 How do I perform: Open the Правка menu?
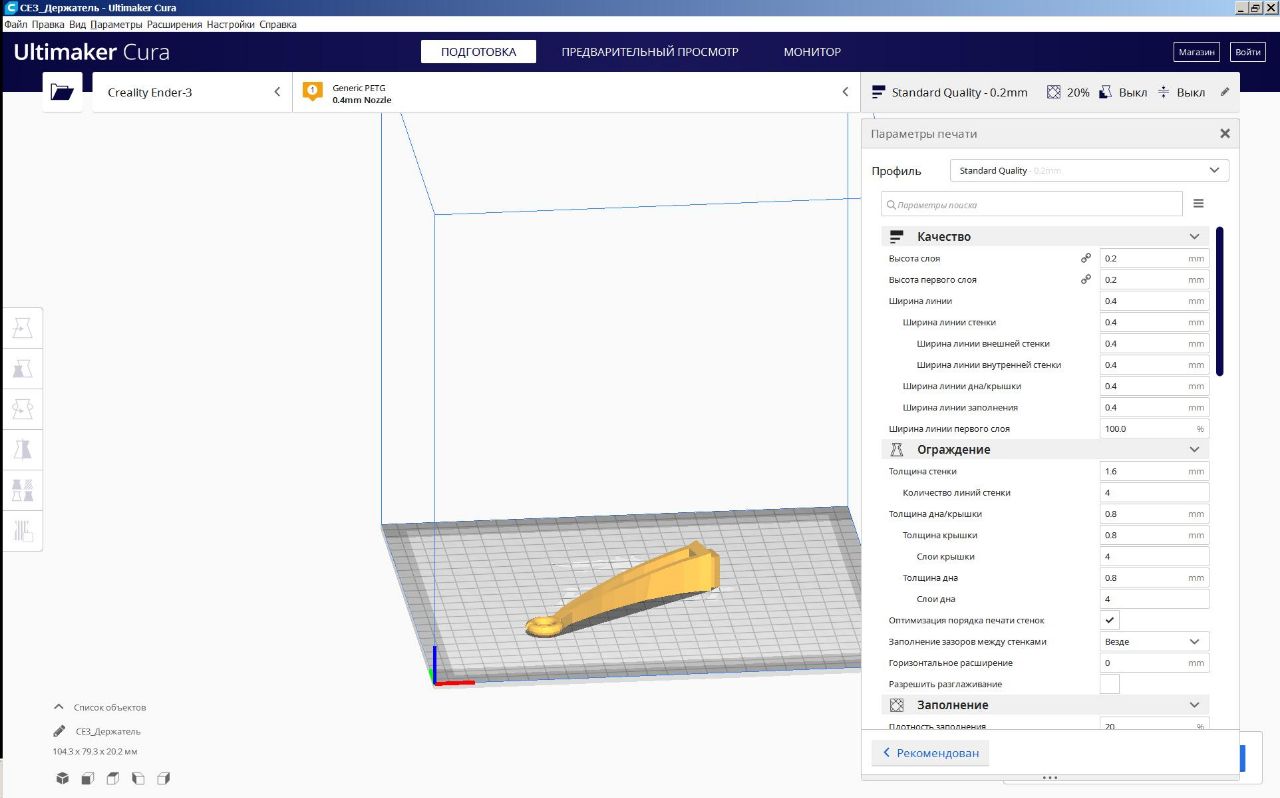48,24
